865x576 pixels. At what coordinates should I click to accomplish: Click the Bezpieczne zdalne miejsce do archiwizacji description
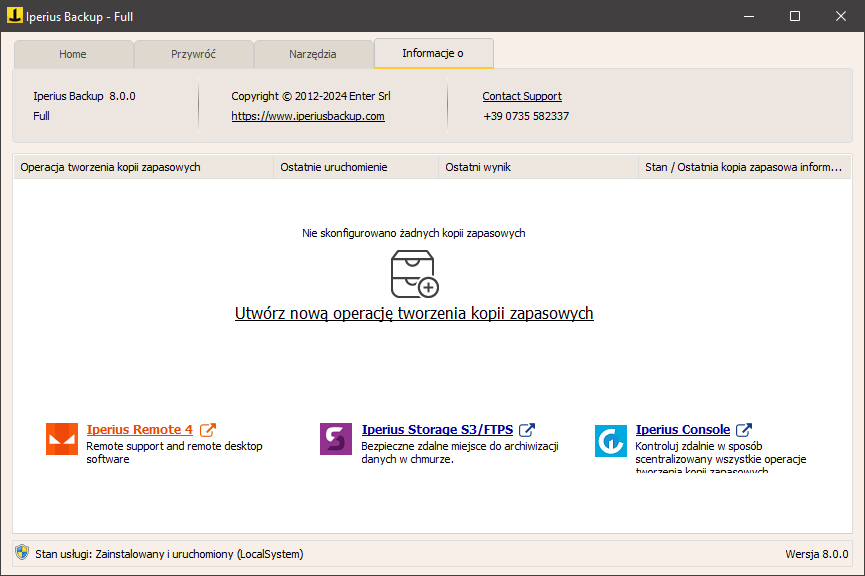460,452
